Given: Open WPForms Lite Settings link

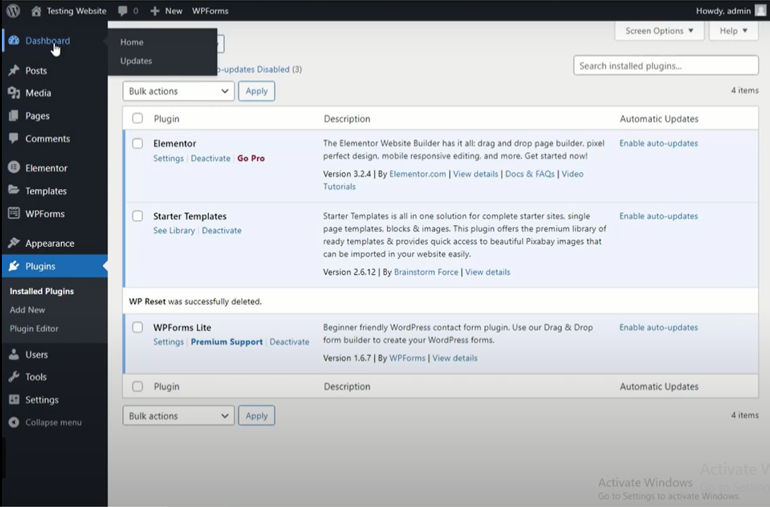Looking at the screenshot, I should pyautogui.click(x=168, y=342).
